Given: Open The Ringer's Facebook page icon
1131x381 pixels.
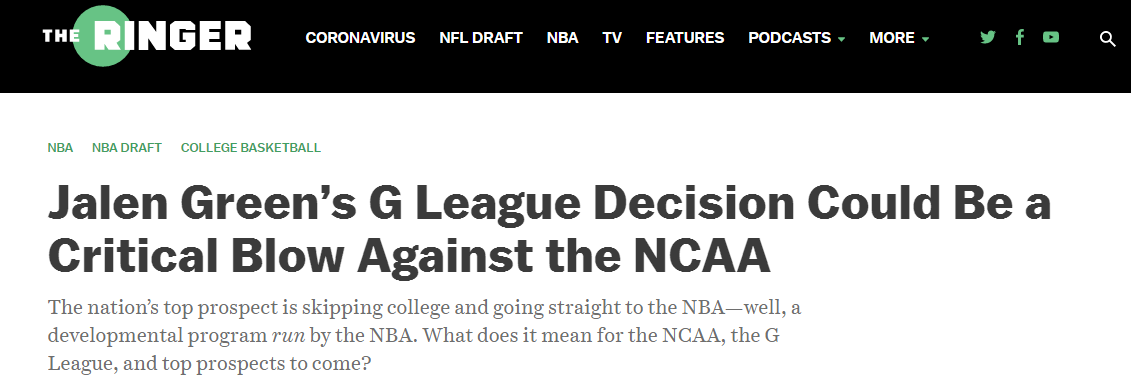Looking at the screenshot, I should (x=1019, y=38).
